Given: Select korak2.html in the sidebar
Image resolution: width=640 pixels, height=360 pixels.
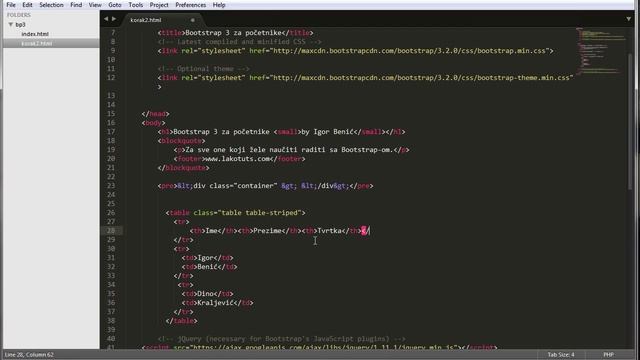Looking at the screenshot, I should [x=37, y=43].
